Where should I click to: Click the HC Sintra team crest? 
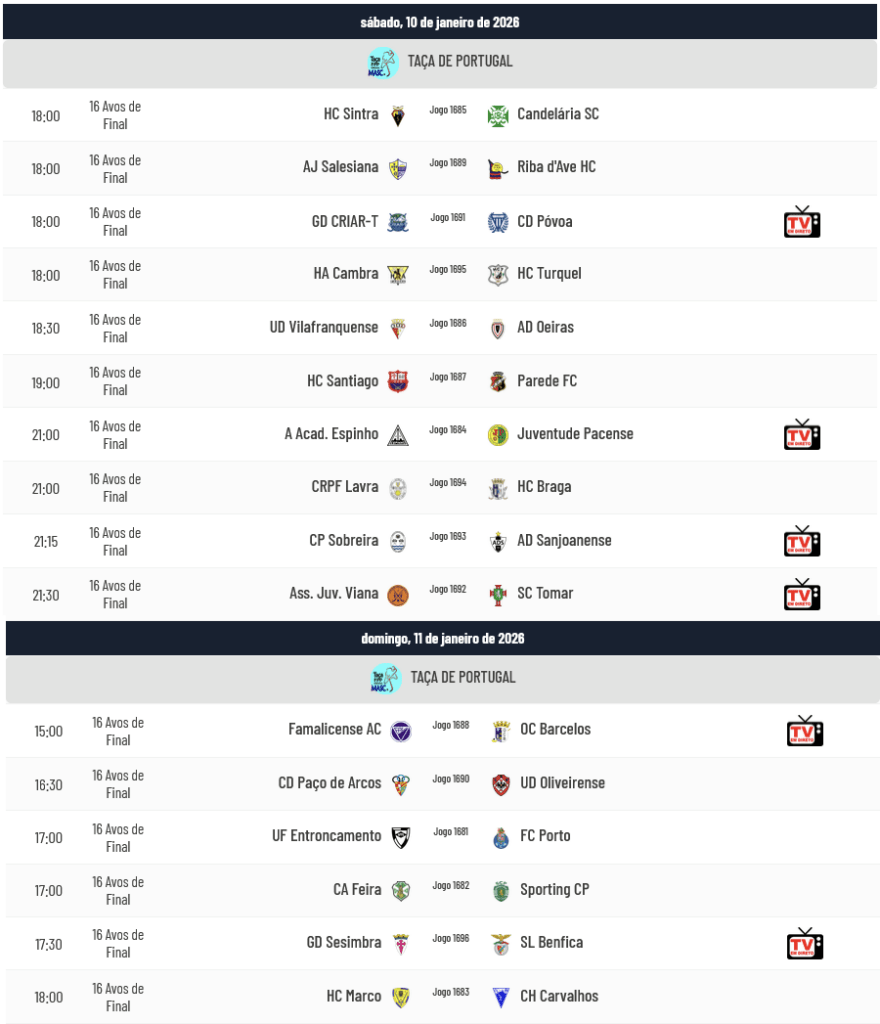[398, 115]
